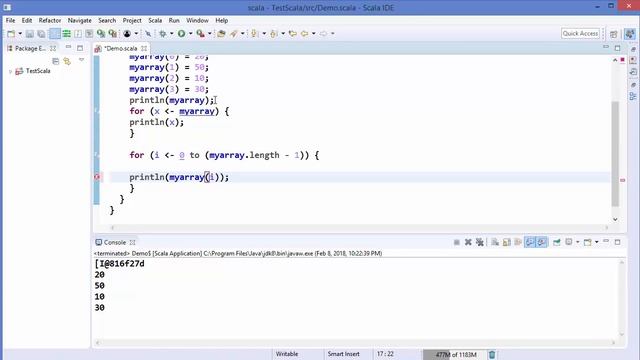This screenshot has height=360, width=640.
Task: Click the garbage collector trash icon
Action: click(x=492, y=355)
